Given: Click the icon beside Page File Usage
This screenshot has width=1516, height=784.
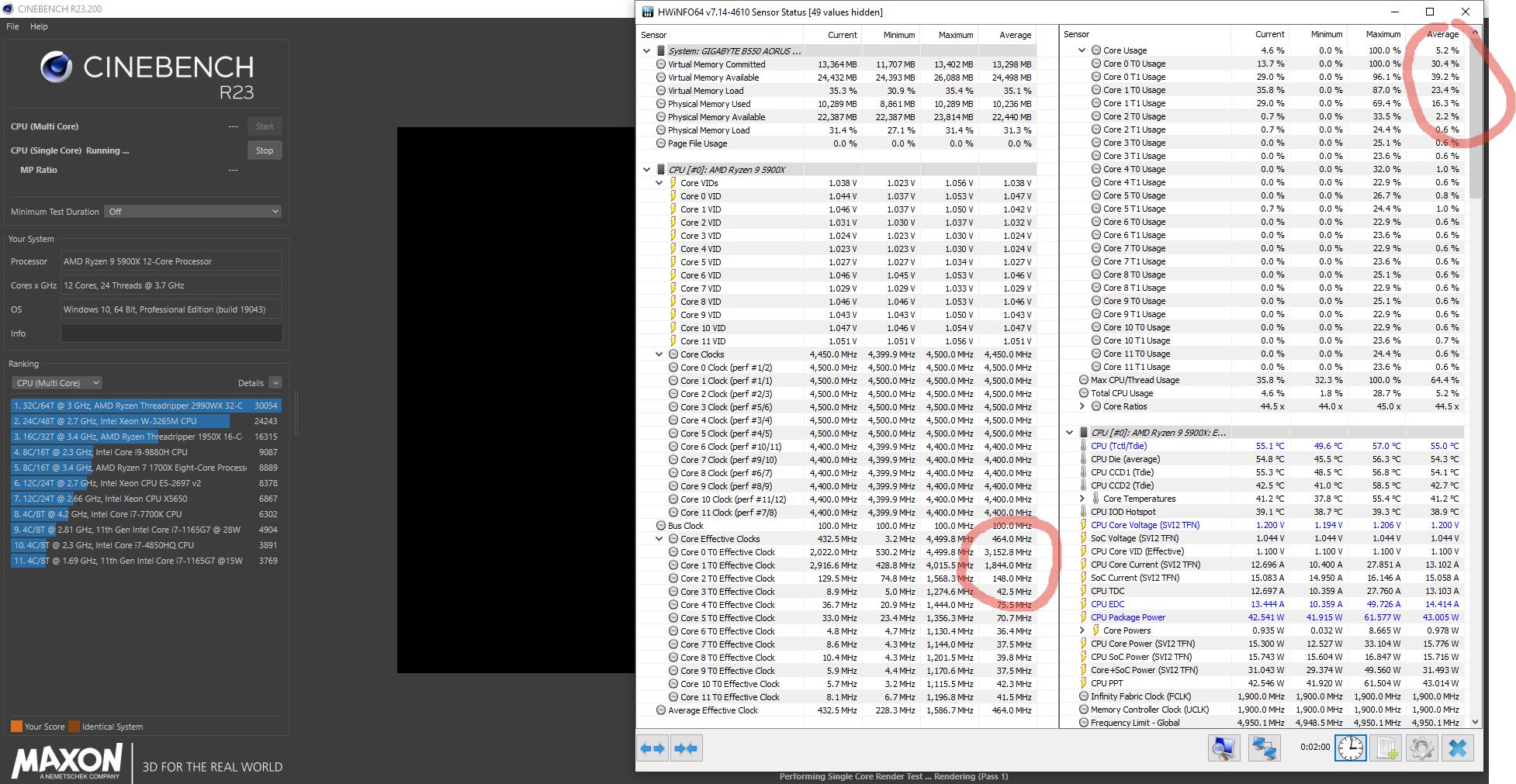Looking at the screenshot, I should (661, 143).
